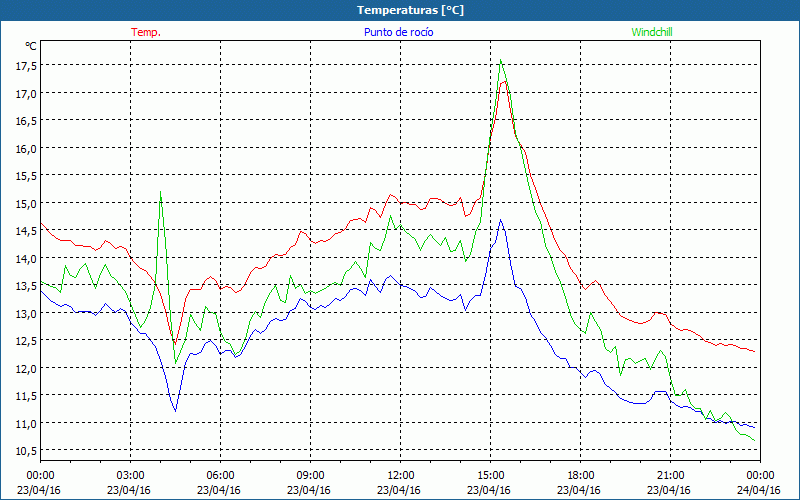This screenshot has height=500, width=800.
Task: Click the 11,5 y-axis value
Action: point(27,395)
